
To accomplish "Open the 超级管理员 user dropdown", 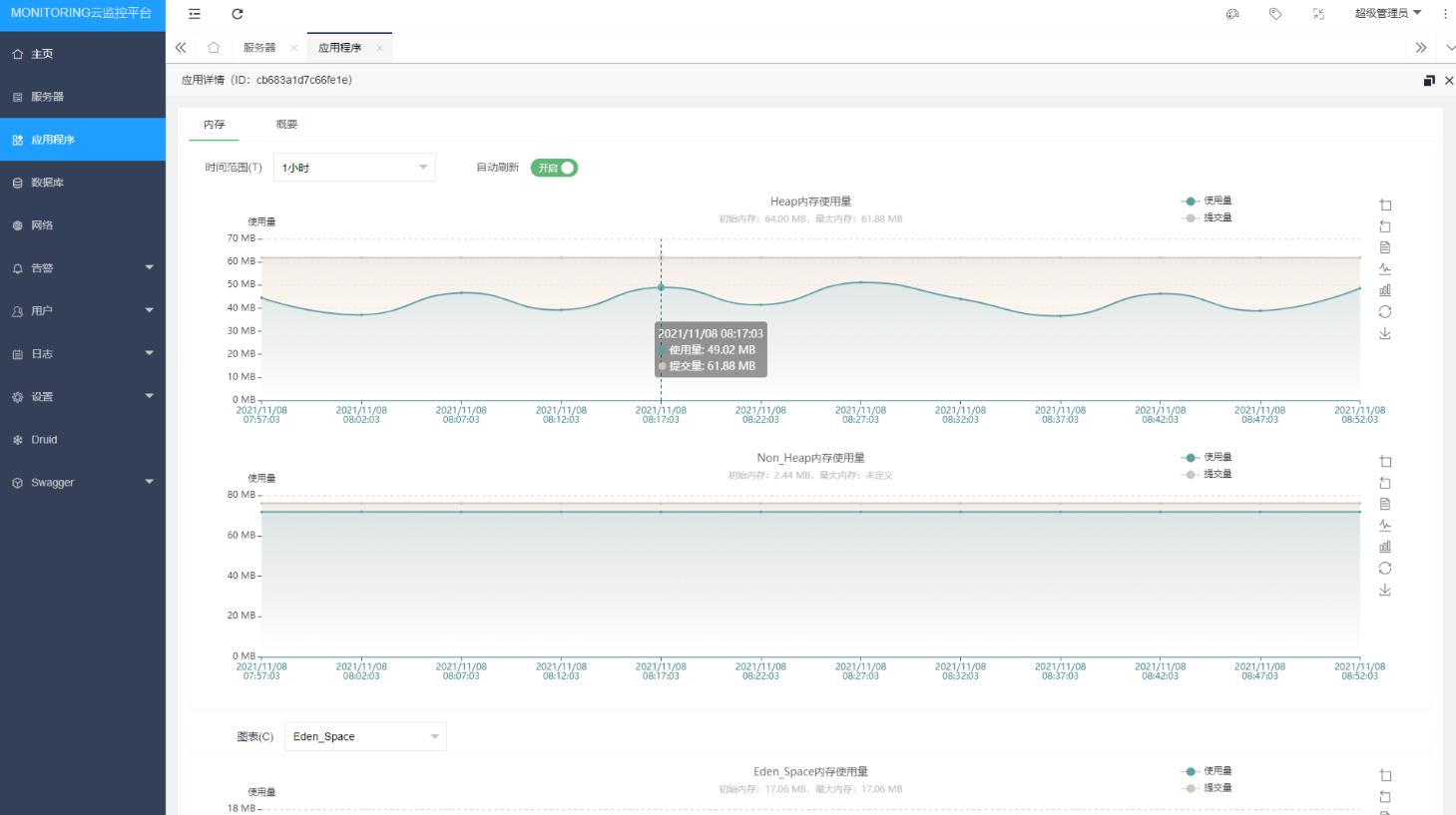I will (1387, 14).
